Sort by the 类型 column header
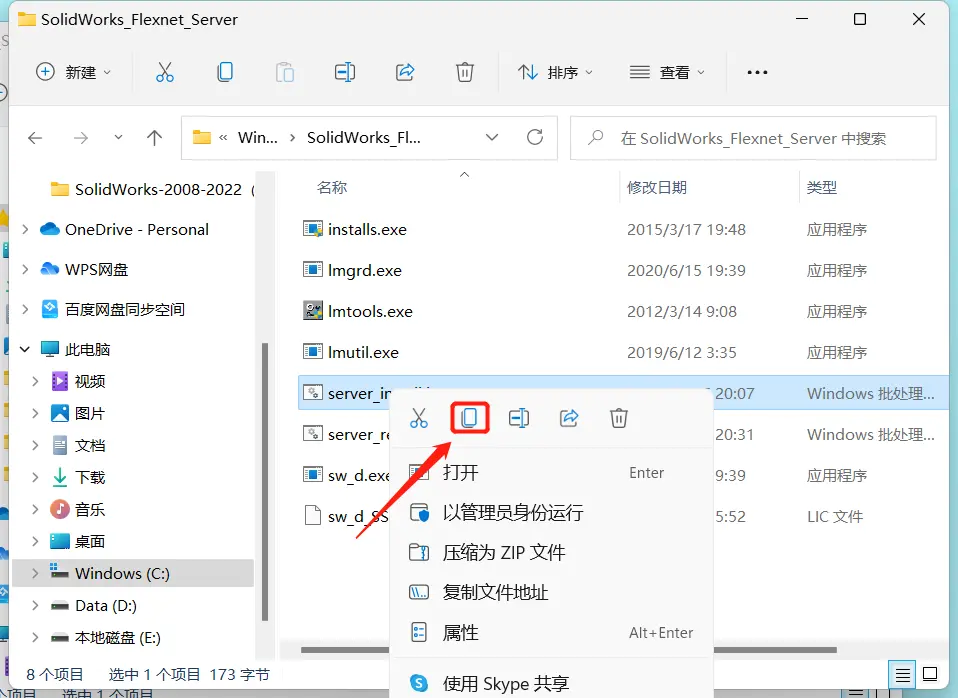 [822, 187]
